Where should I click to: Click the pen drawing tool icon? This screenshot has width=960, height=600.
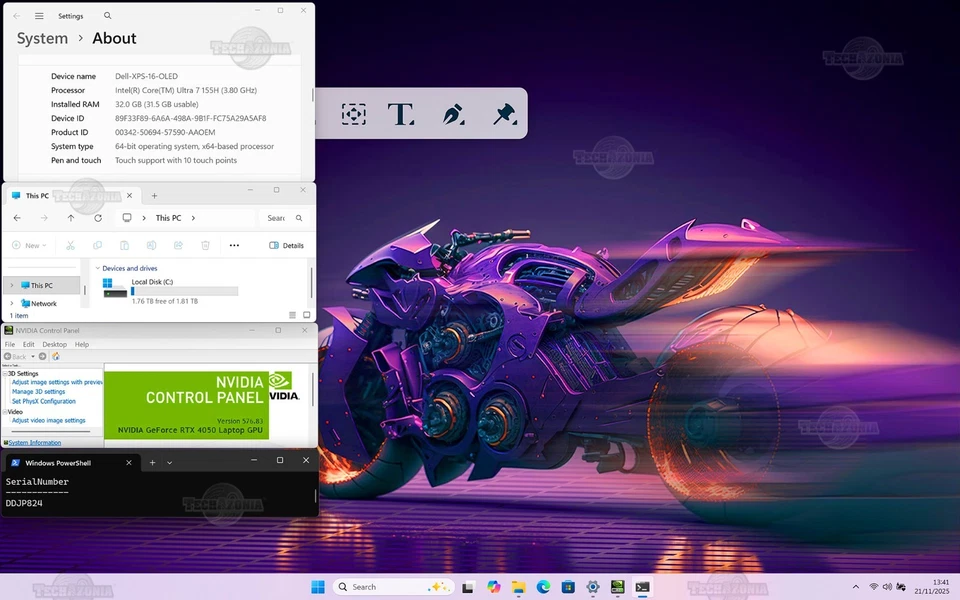tap(453, 114)
